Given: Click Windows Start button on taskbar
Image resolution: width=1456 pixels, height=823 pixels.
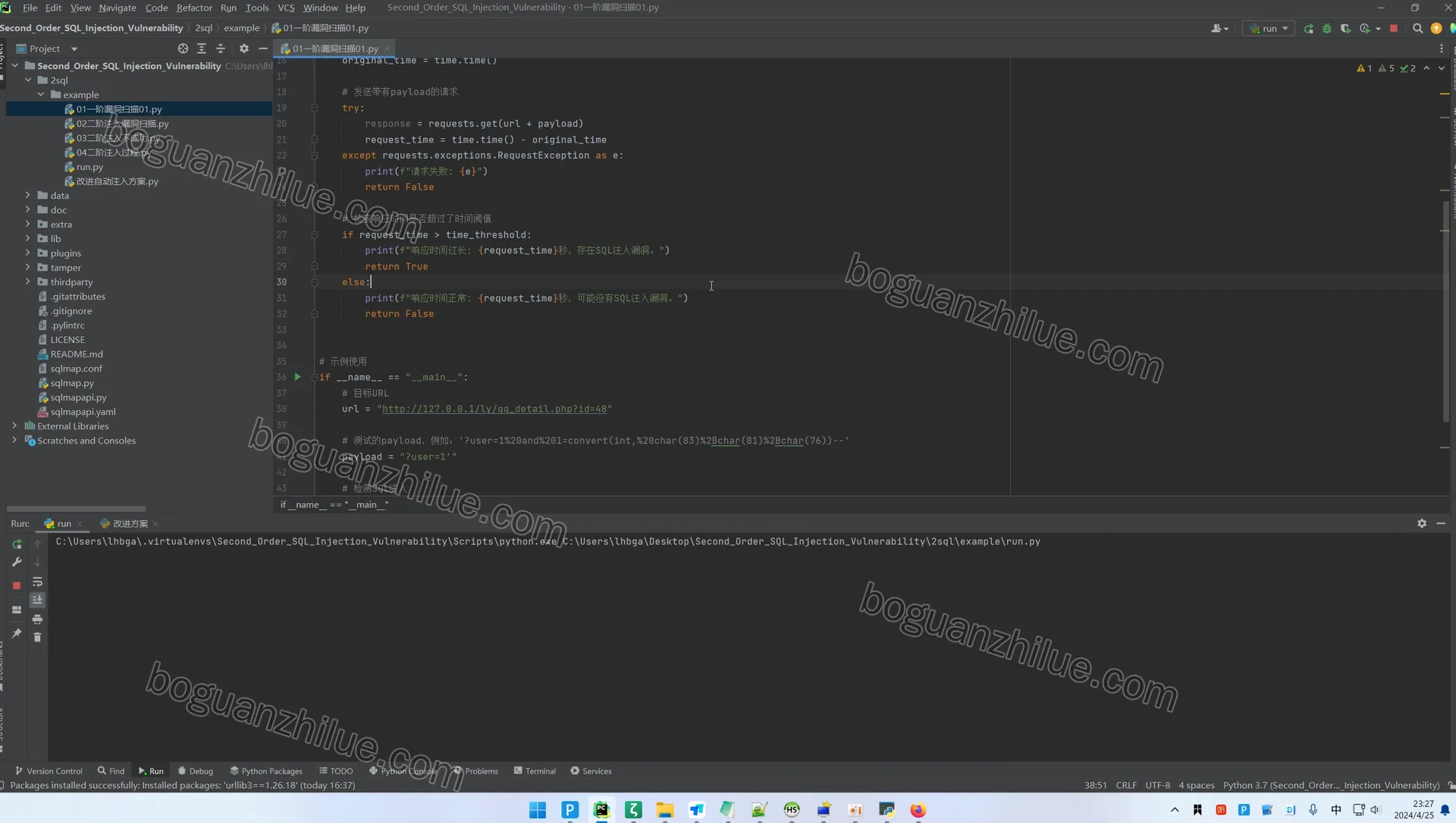Looking at the screenshot, I should (x=538, y=810).
